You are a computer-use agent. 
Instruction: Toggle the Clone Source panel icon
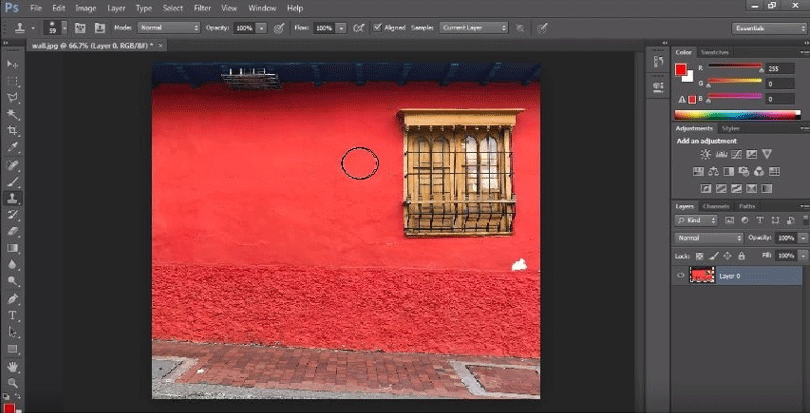click(x=100, y=28)
